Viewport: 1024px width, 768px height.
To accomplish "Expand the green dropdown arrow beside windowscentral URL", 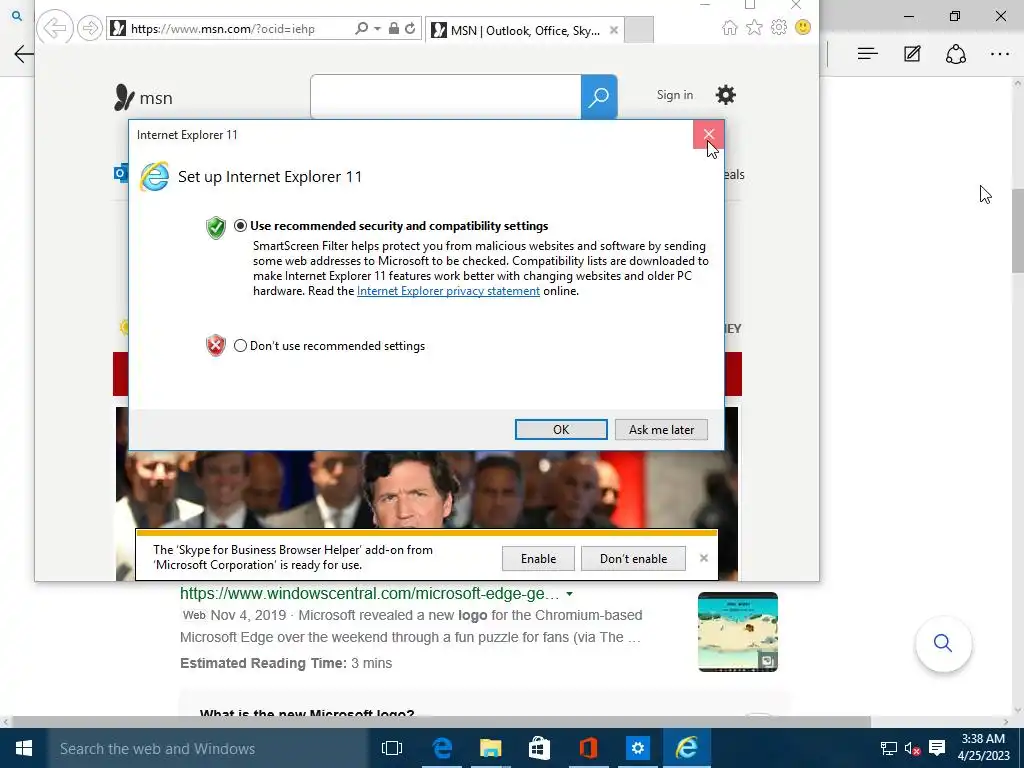I will [x=569, y=594].
